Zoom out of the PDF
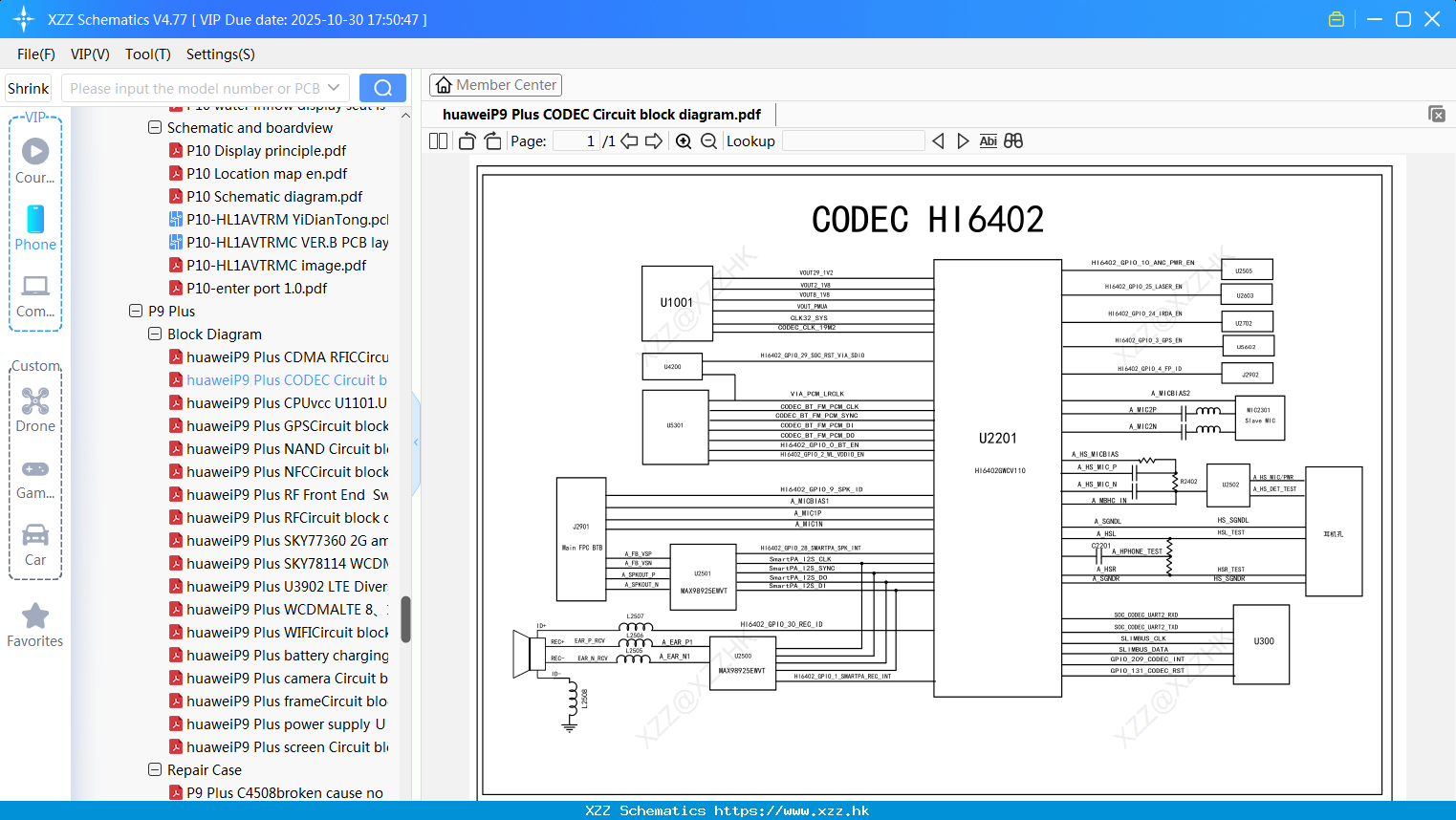This screenshot has width=1456, height=820. 708,141
